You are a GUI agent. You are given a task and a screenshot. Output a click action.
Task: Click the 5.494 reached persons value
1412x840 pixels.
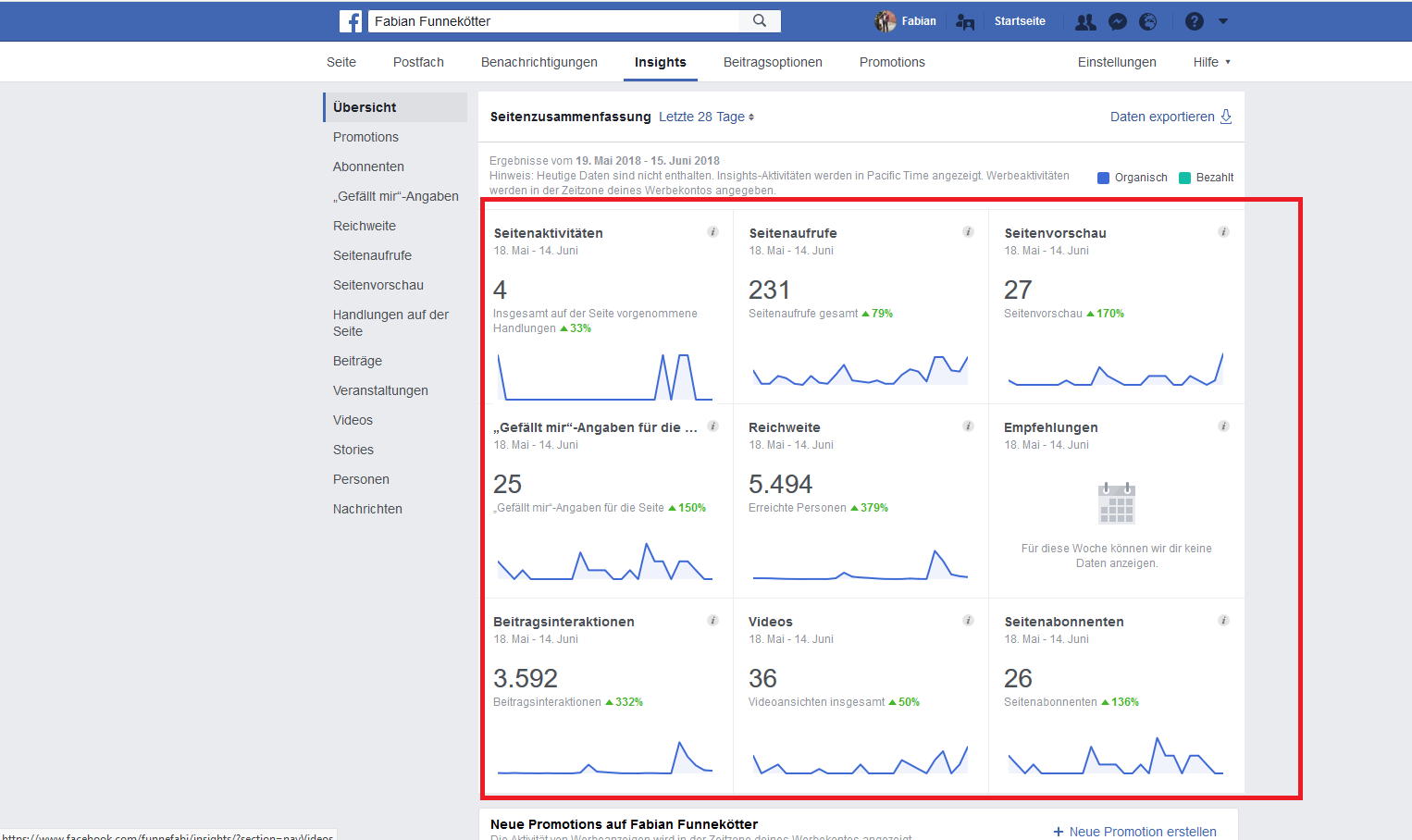pos(780,484)
